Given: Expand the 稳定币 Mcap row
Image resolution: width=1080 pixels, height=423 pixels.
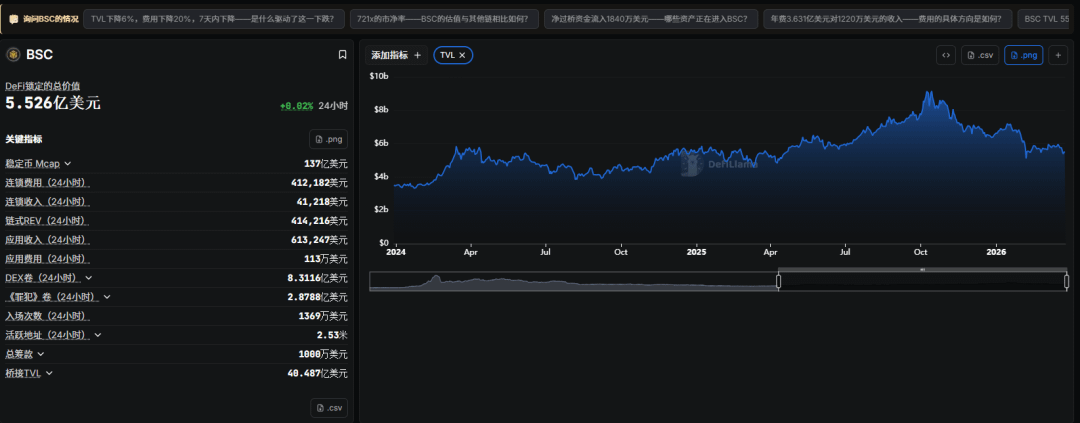Looking at the screenshot, I should 68,163.
